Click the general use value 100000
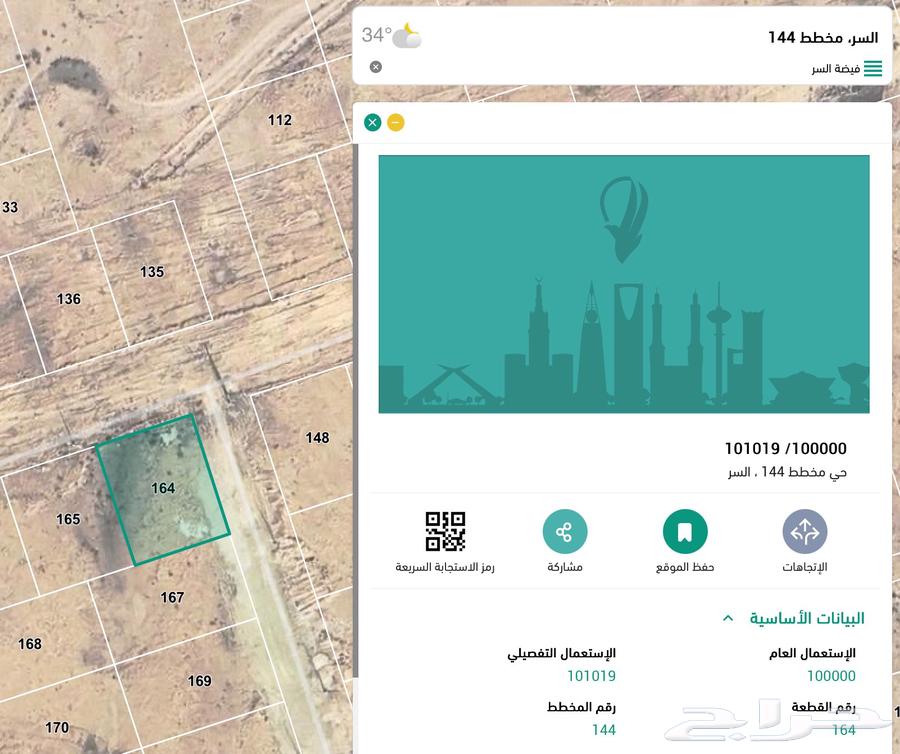 pyautogui.click(x=831, y=676)
